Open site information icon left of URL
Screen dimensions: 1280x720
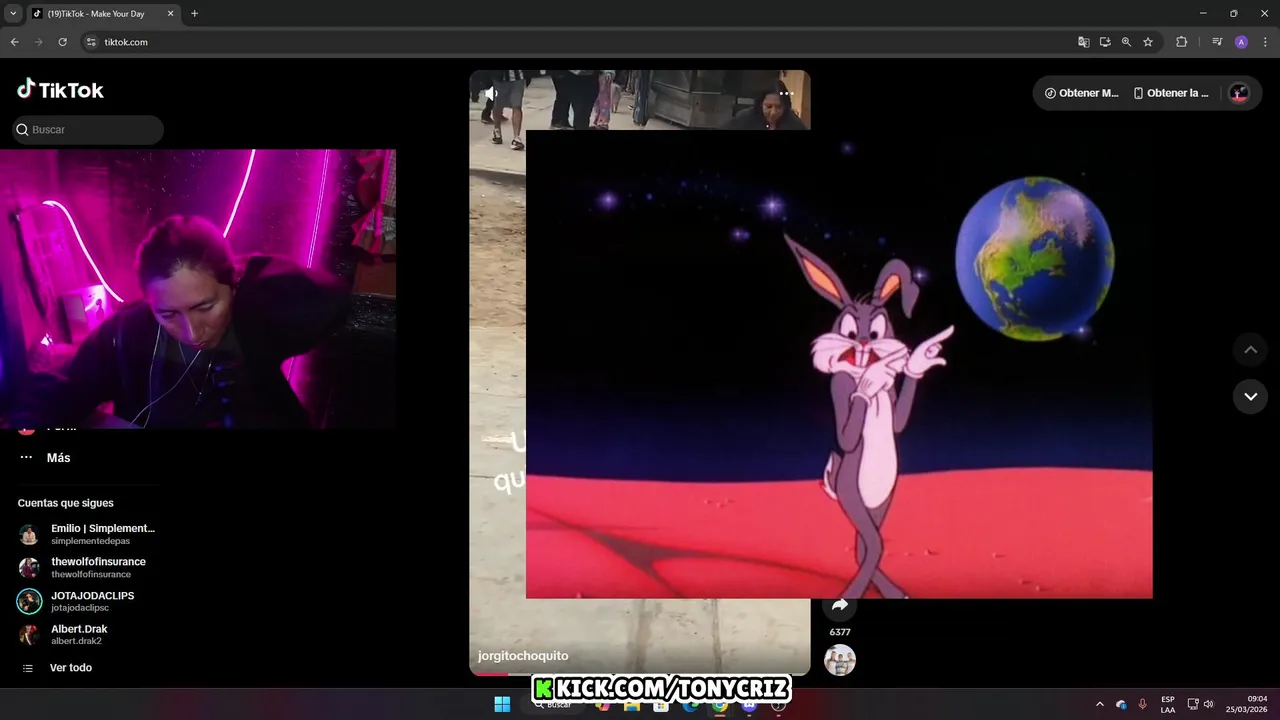pyautogui.click(x=91, y=42)
